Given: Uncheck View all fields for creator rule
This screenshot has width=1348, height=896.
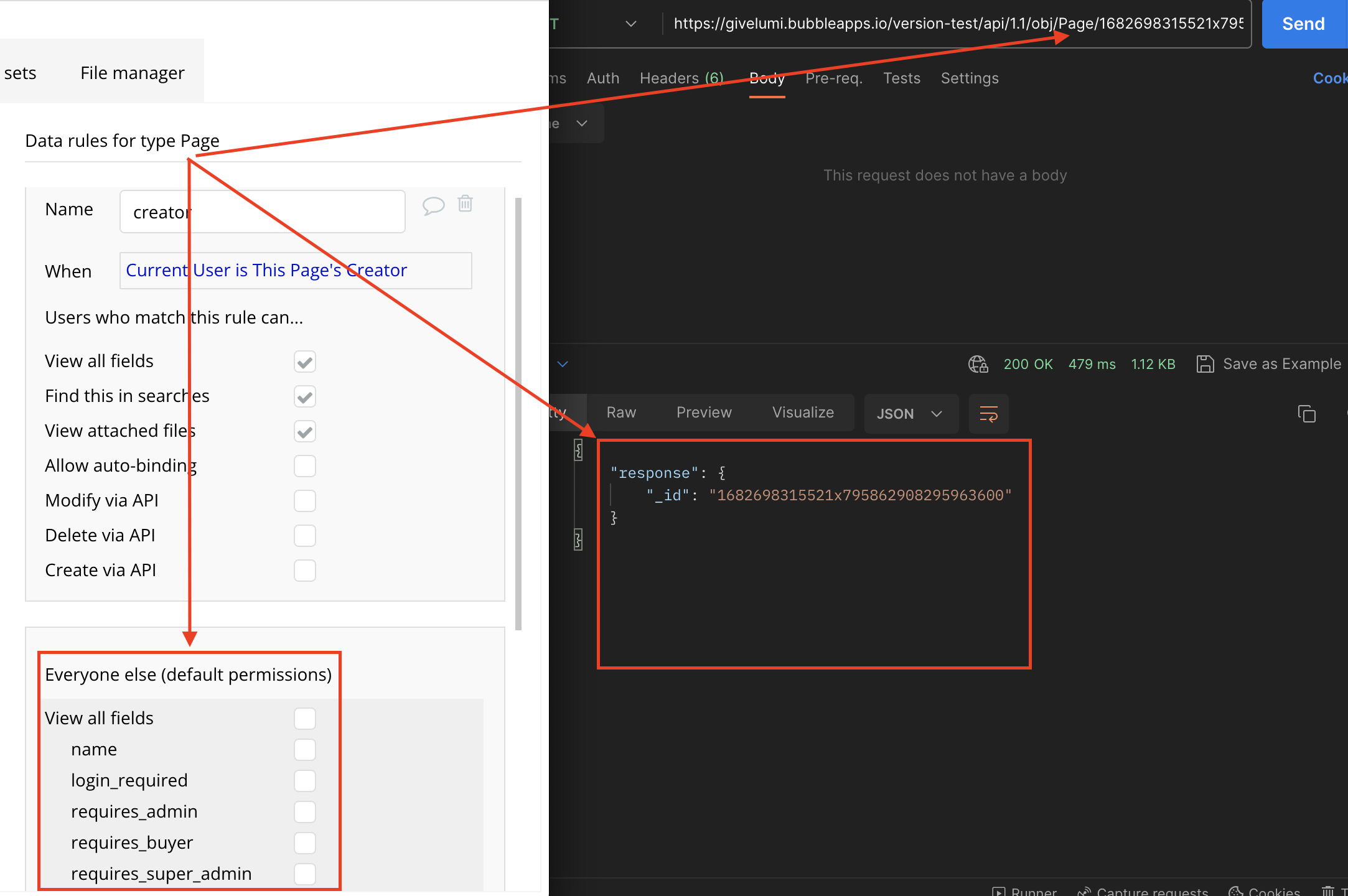Looking at the screenshot, I should point(305,362).
